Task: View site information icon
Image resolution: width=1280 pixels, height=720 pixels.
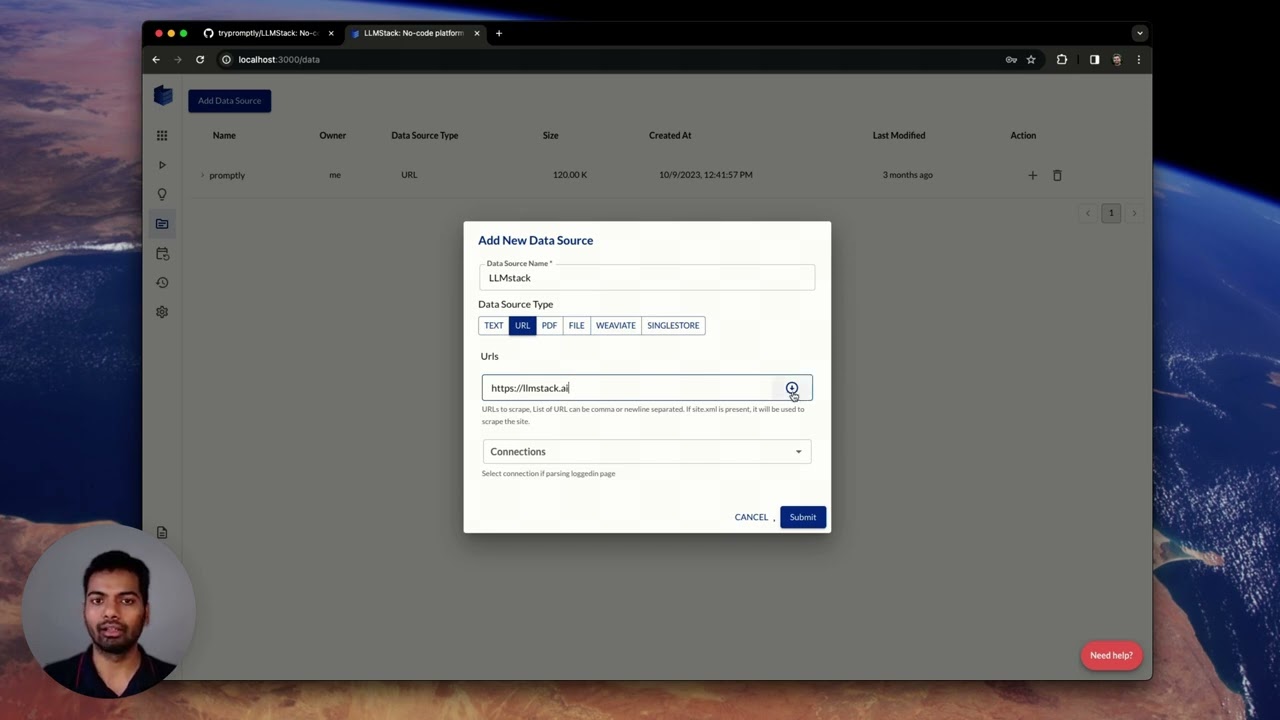Action: pyautogui.click(x=226, y=60)
